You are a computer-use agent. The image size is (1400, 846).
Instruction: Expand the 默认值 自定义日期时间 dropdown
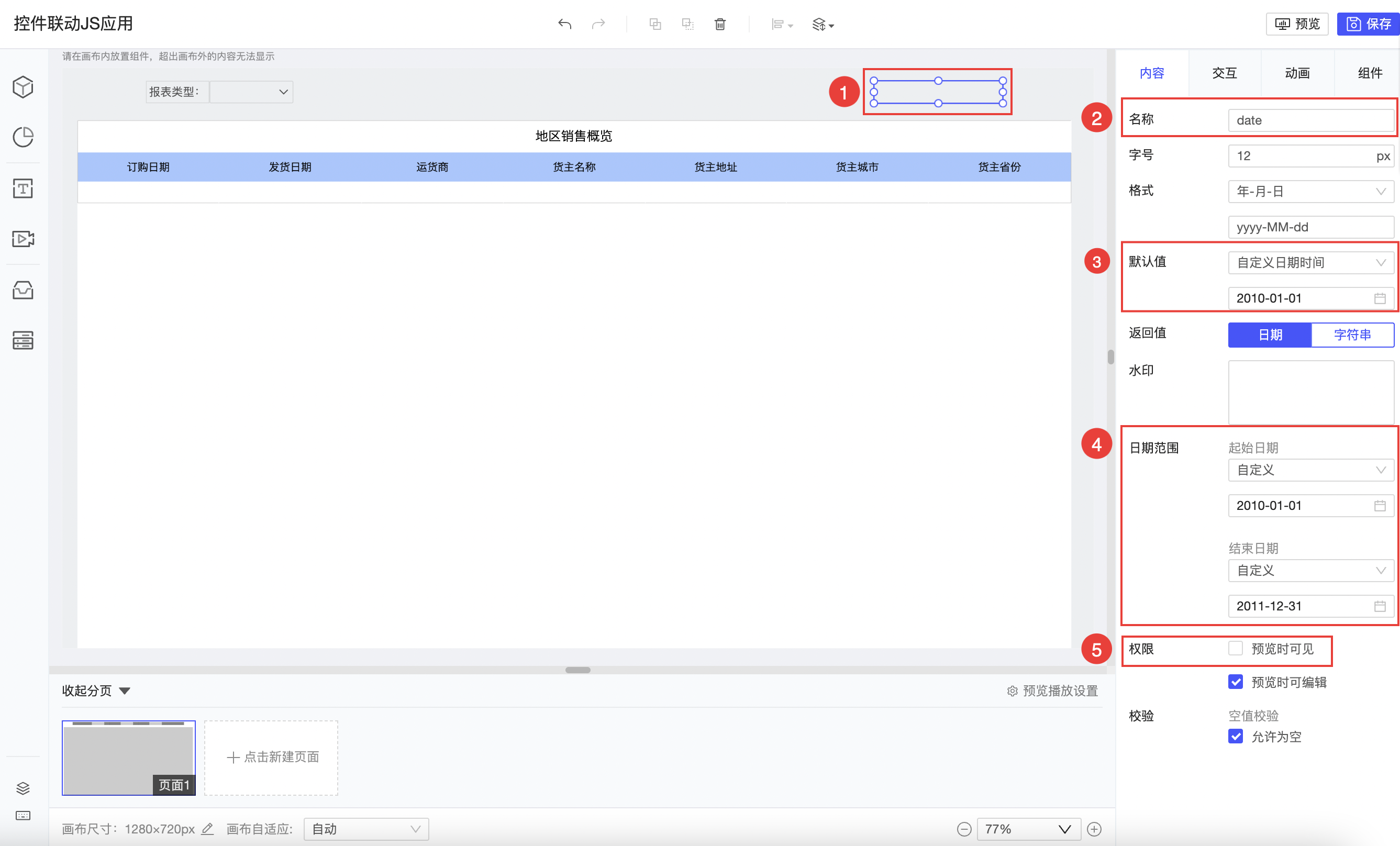pos(1310,262)
